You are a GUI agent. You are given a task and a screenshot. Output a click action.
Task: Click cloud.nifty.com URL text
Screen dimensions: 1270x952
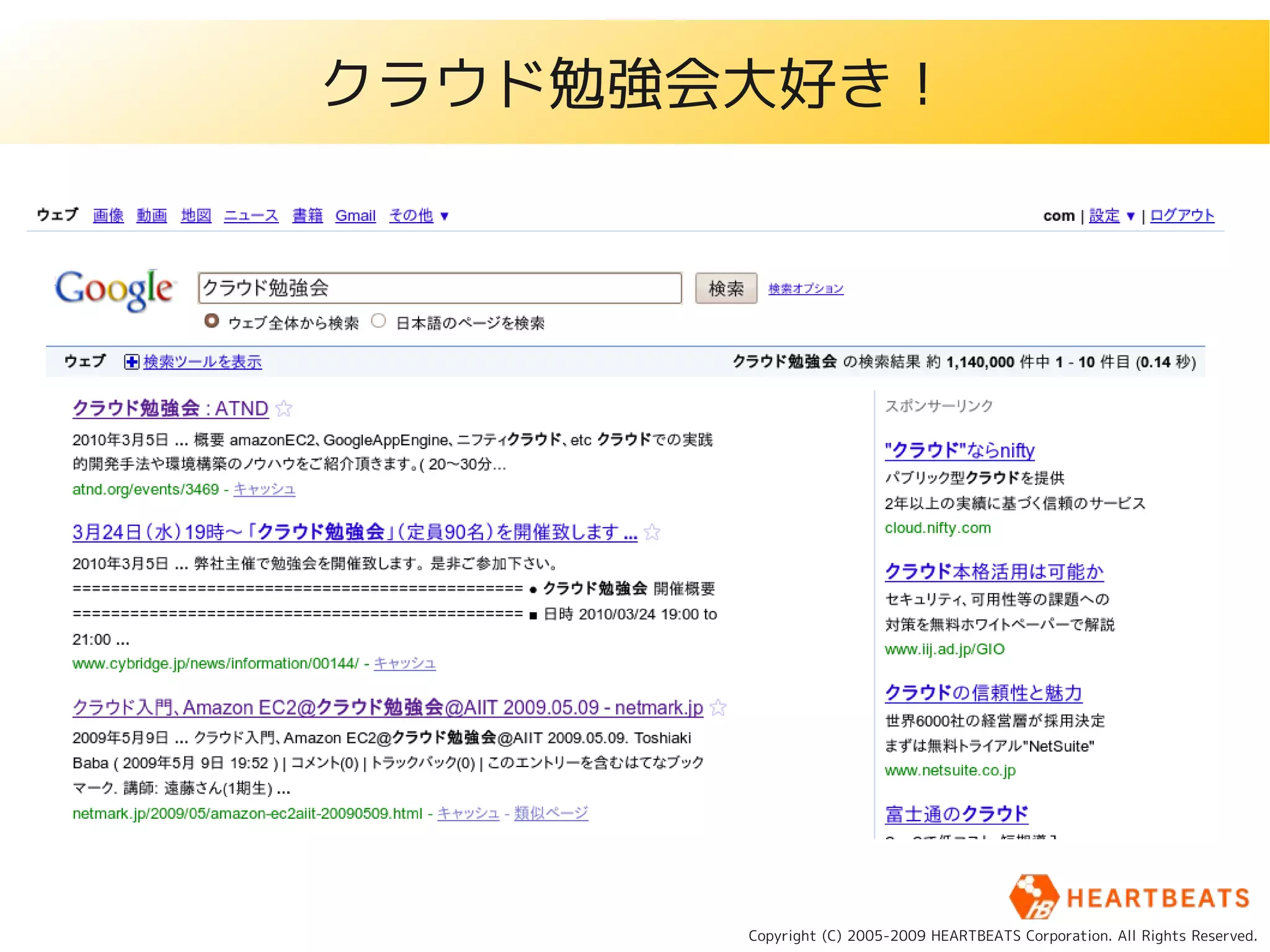(x=938, y=528)
